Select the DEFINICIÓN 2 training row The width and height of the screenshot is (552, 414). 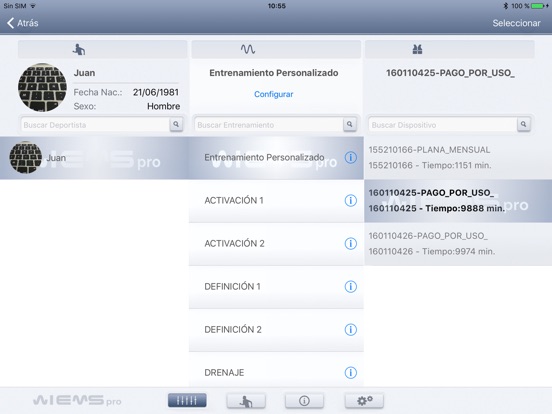276,330
